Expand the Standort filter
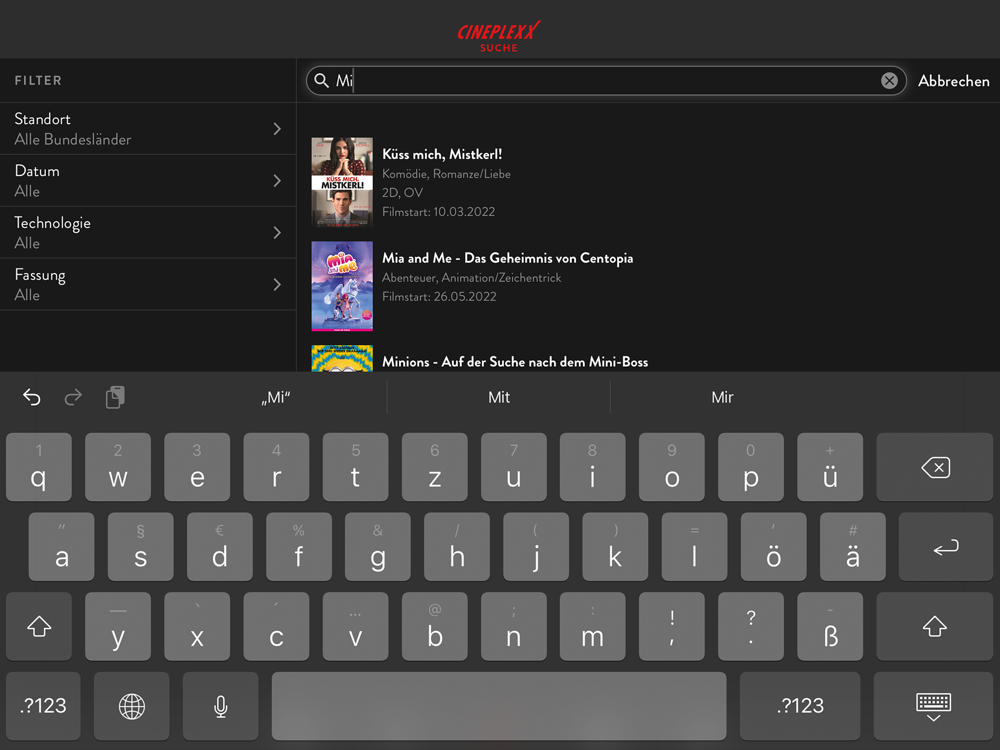Image resolution: width=1000 pixels, height=750 pixels. coord(148,129)
